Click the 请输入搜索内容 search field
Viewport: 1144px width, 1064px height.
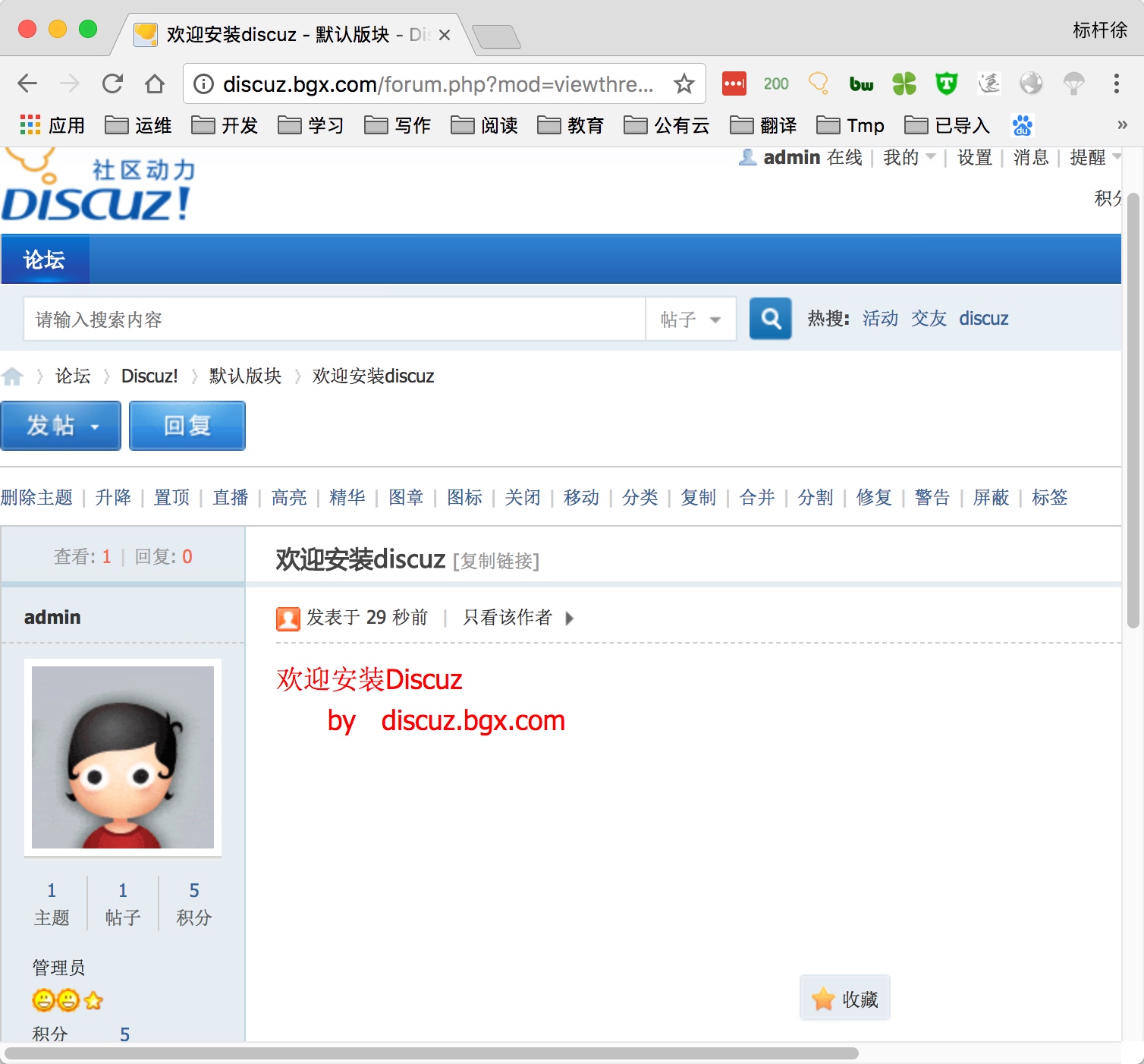tap(335, 320)
